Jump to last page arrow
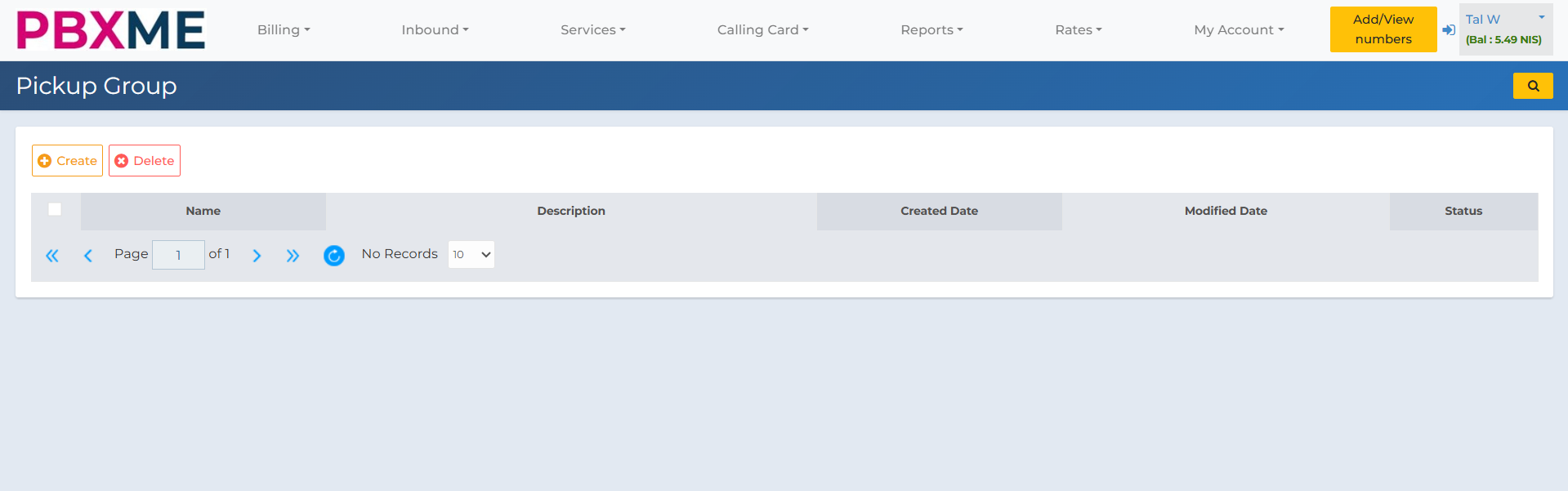The width and height of the screenshot is (1568, 491). [x=293, y=256]
